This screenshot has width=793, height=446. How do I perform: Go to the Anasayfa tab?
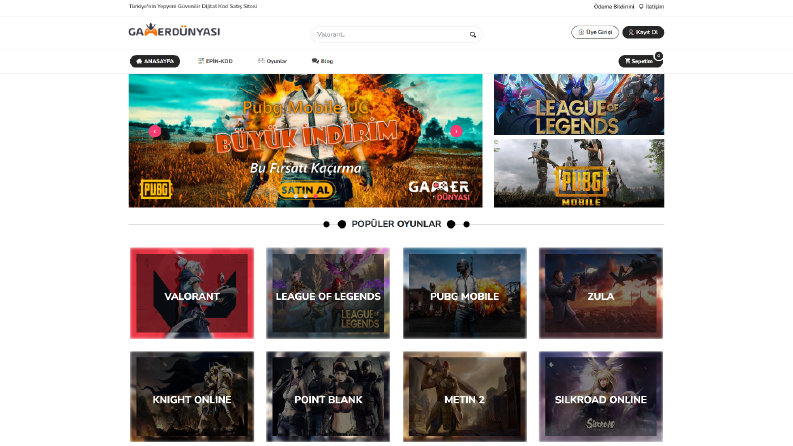[155, 61]
